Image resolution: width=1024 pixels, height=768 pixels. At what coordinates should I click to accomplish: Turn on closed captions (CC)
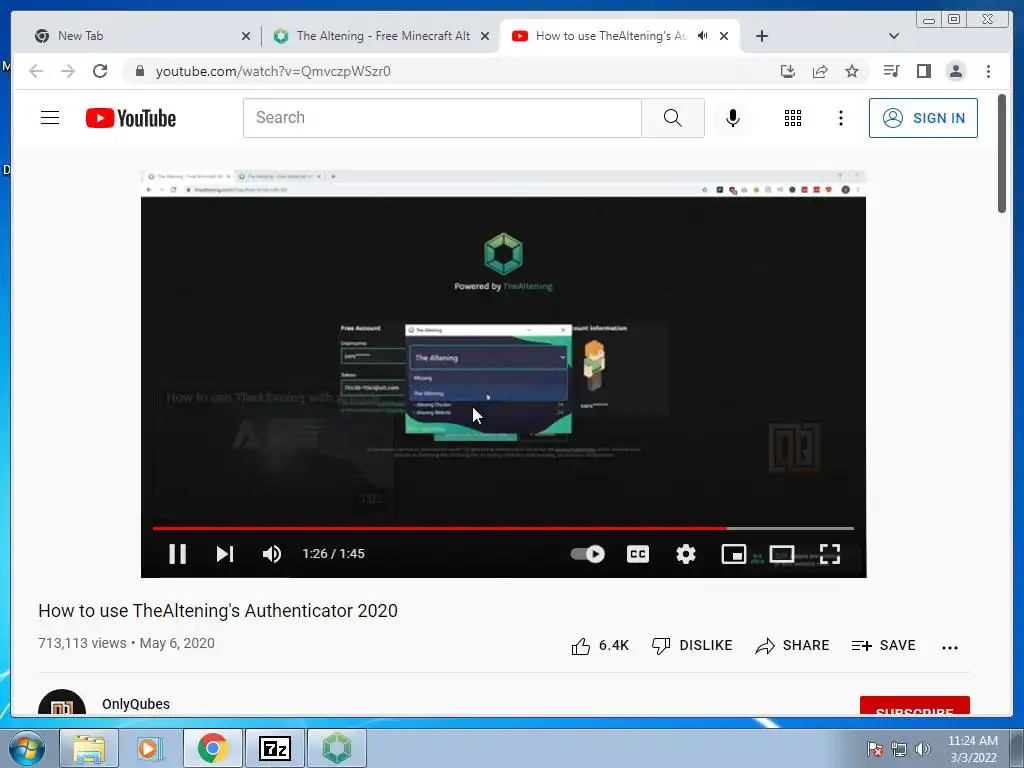pyautogui.click(x=637, y=554)
